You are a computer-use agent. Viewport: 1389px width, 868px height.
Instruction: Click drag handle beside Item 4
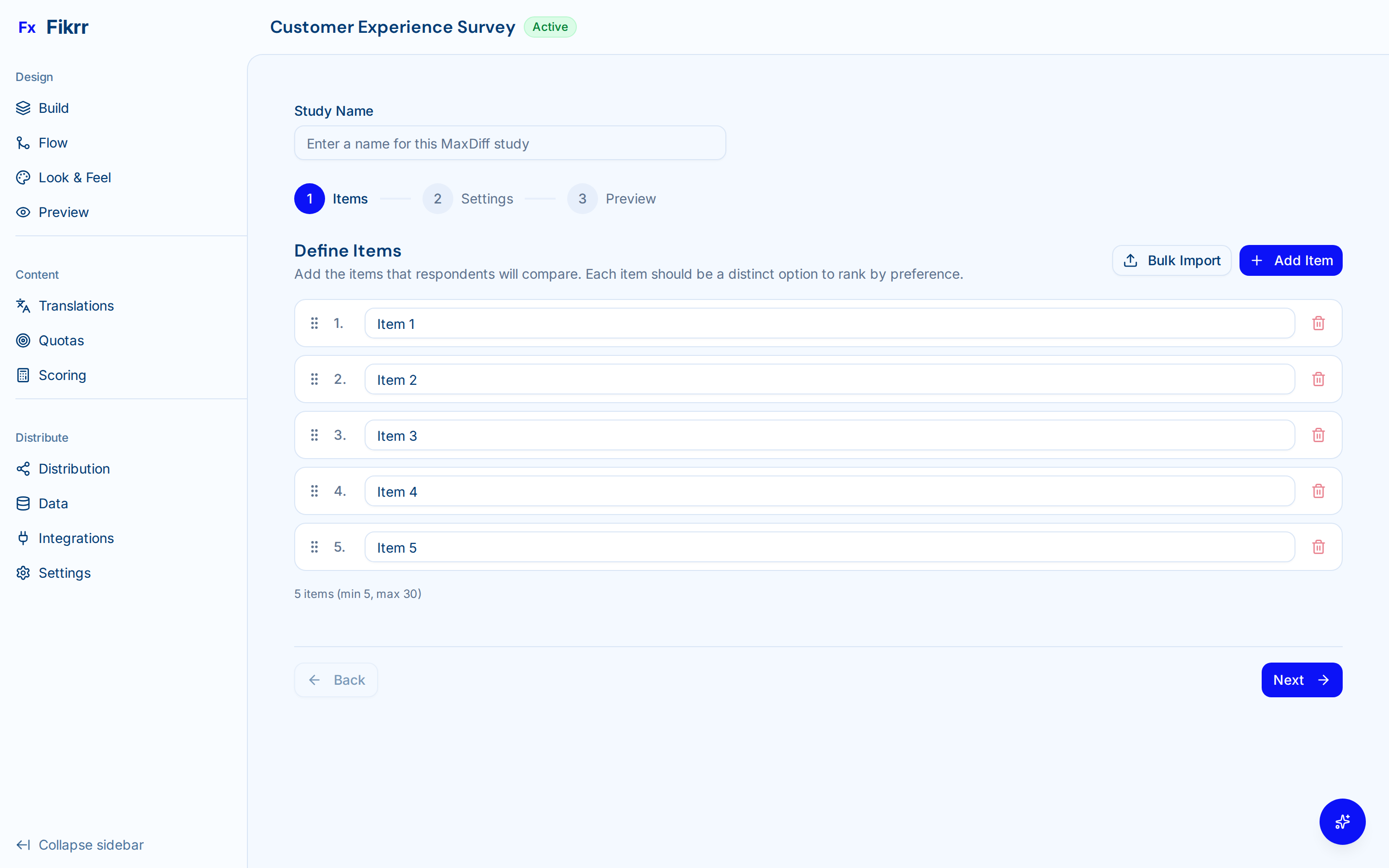(314, 491)
